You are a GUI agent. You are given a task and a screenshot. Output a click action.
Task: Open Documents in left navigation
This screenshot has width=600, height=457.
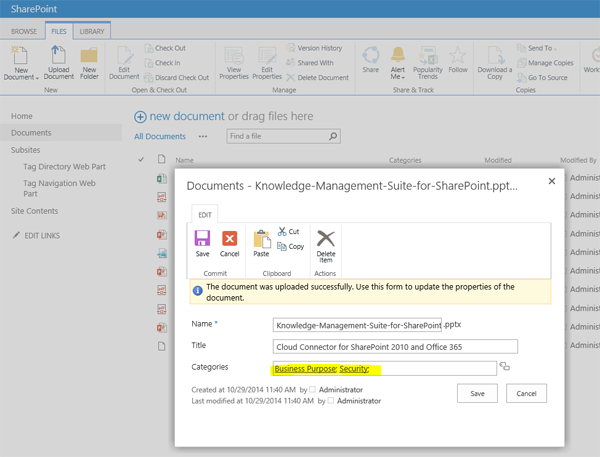tap(31, 133)
